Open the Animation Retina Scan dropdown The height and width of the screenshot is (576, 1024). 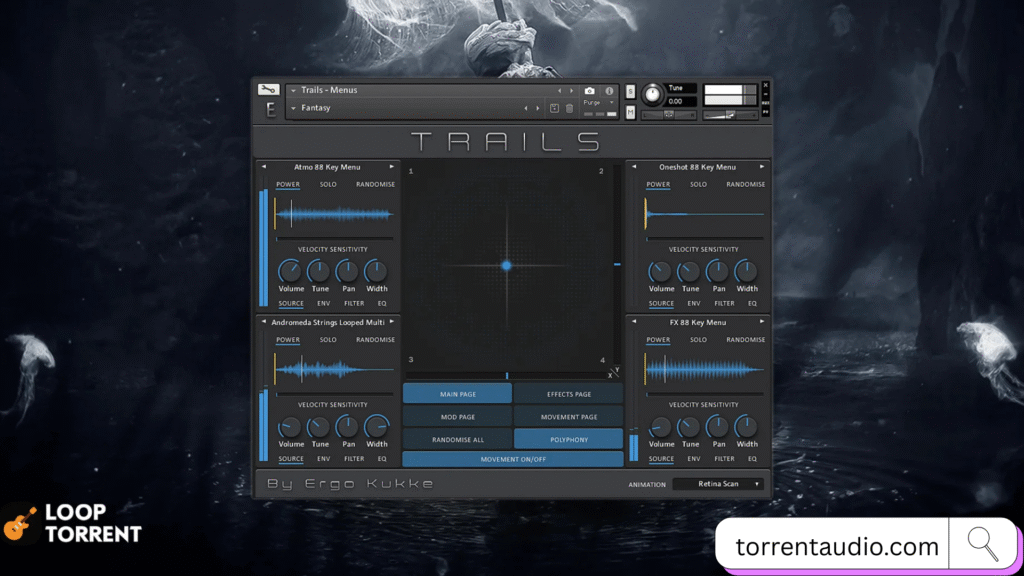click(718, 484)
